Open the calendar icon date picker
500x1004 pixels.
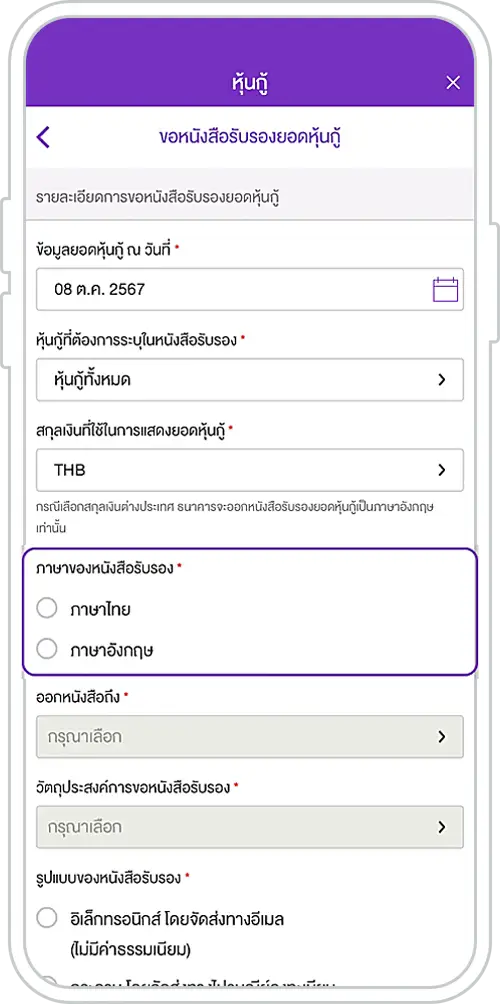tap(446, 289)
